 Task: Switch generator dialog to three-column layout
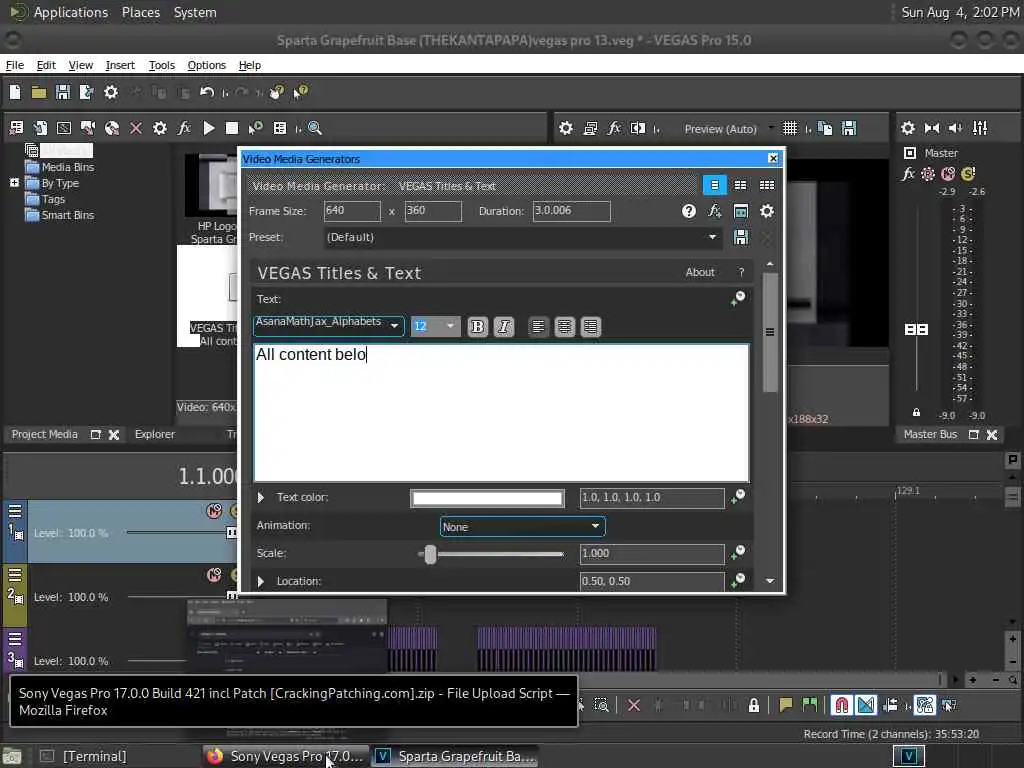tap(767, 185)
